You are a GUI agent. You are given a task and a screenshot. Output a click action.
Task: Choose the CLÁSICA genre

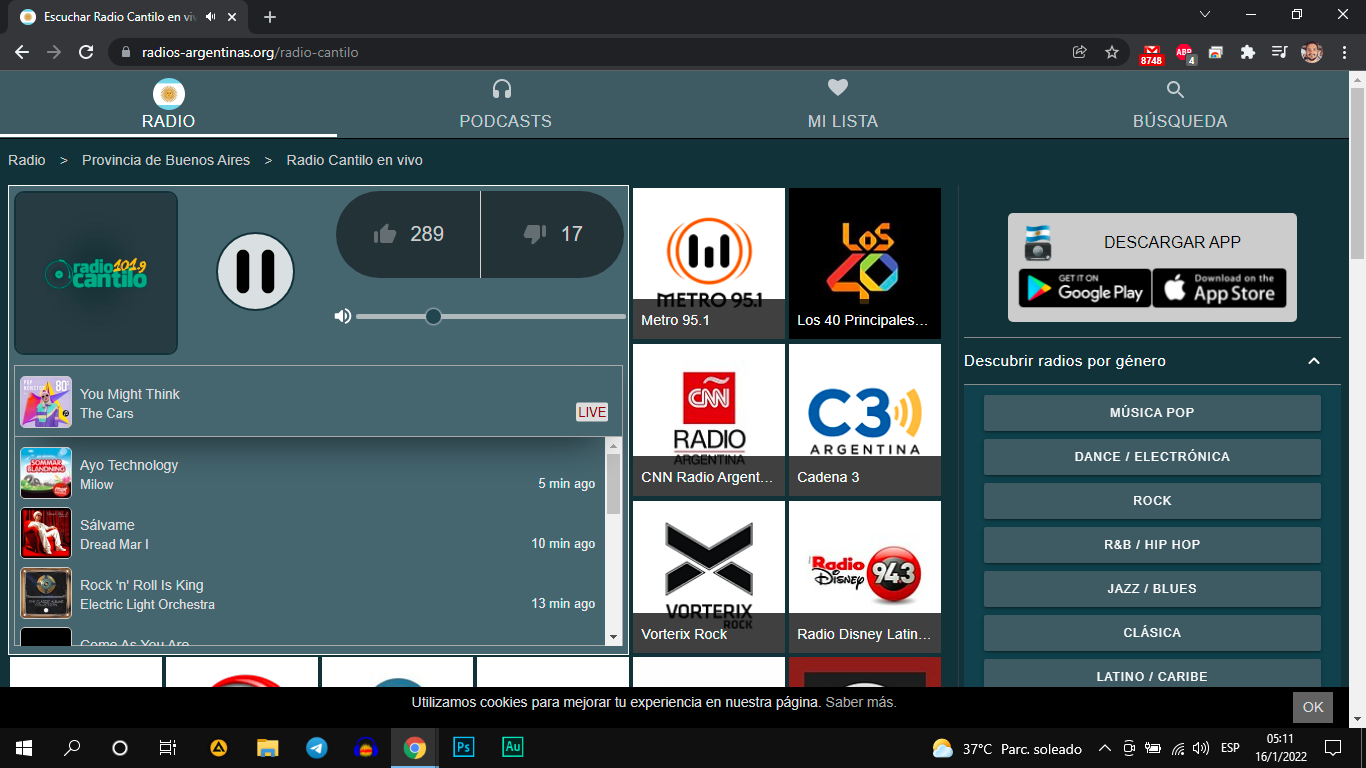pyautogui.click(x=1152, y=632)
